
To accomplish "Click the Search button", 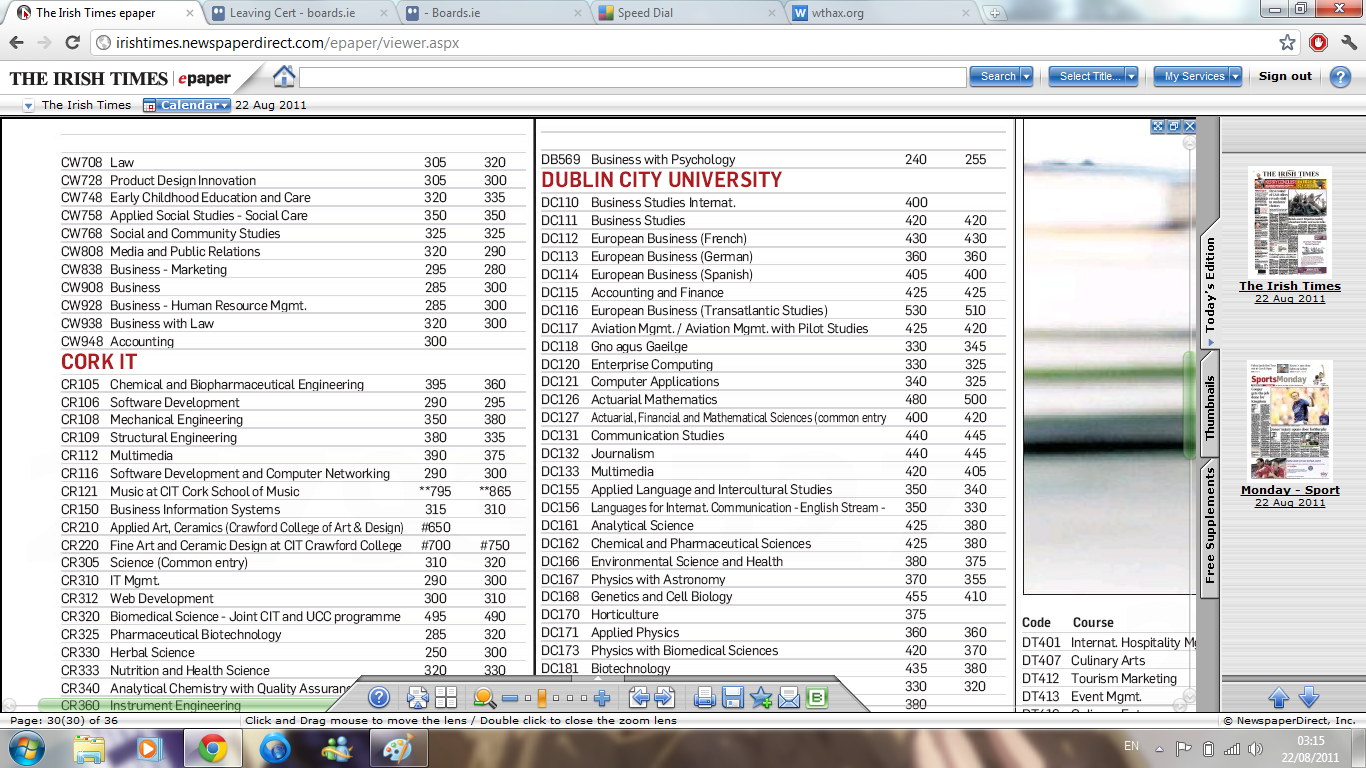I will click(997, 76).
